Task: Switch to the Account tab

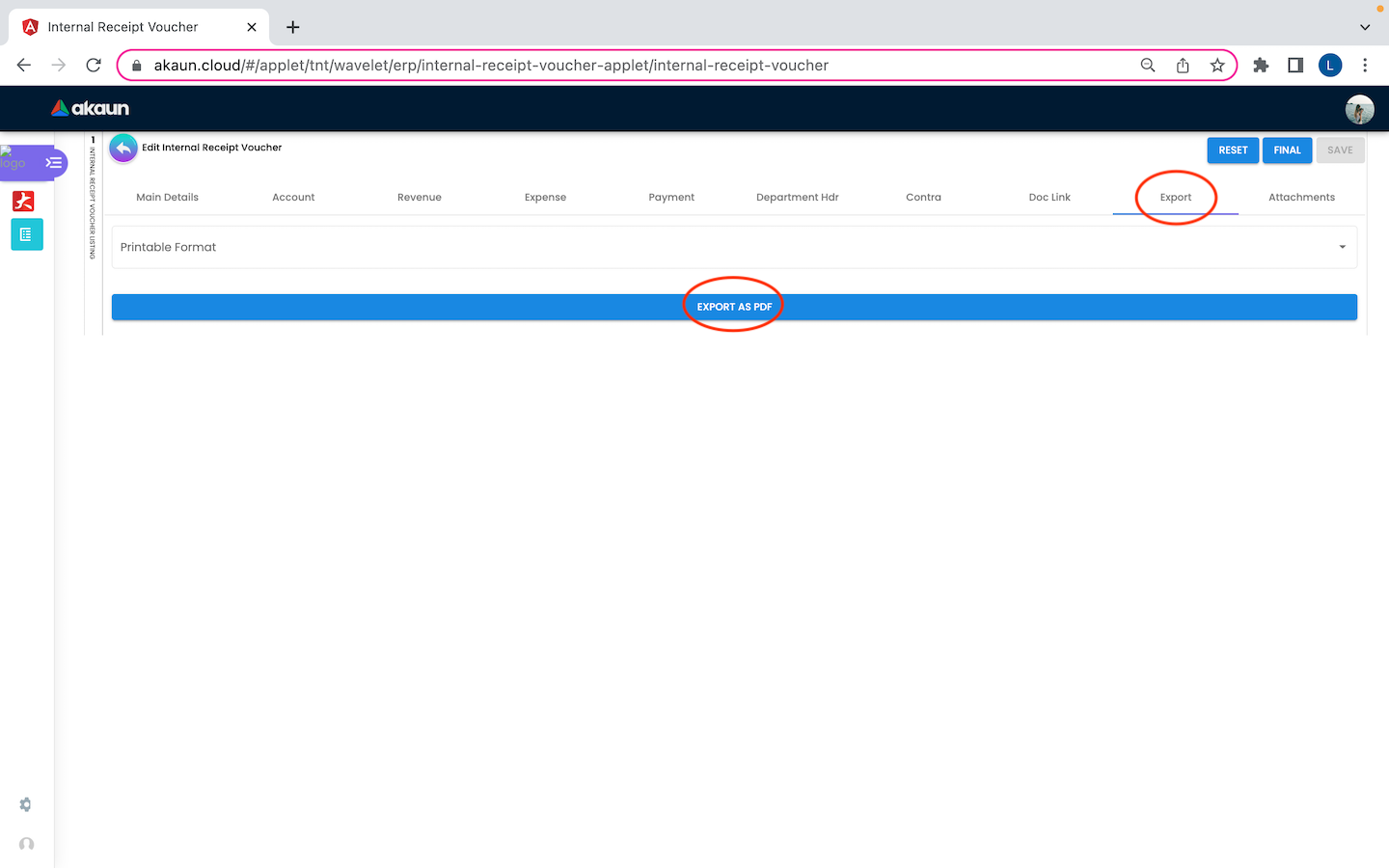Action: 293,197
